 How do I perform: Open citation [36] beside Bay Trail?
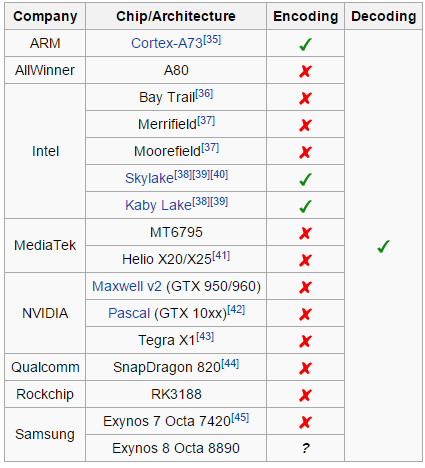coord(204,94)
